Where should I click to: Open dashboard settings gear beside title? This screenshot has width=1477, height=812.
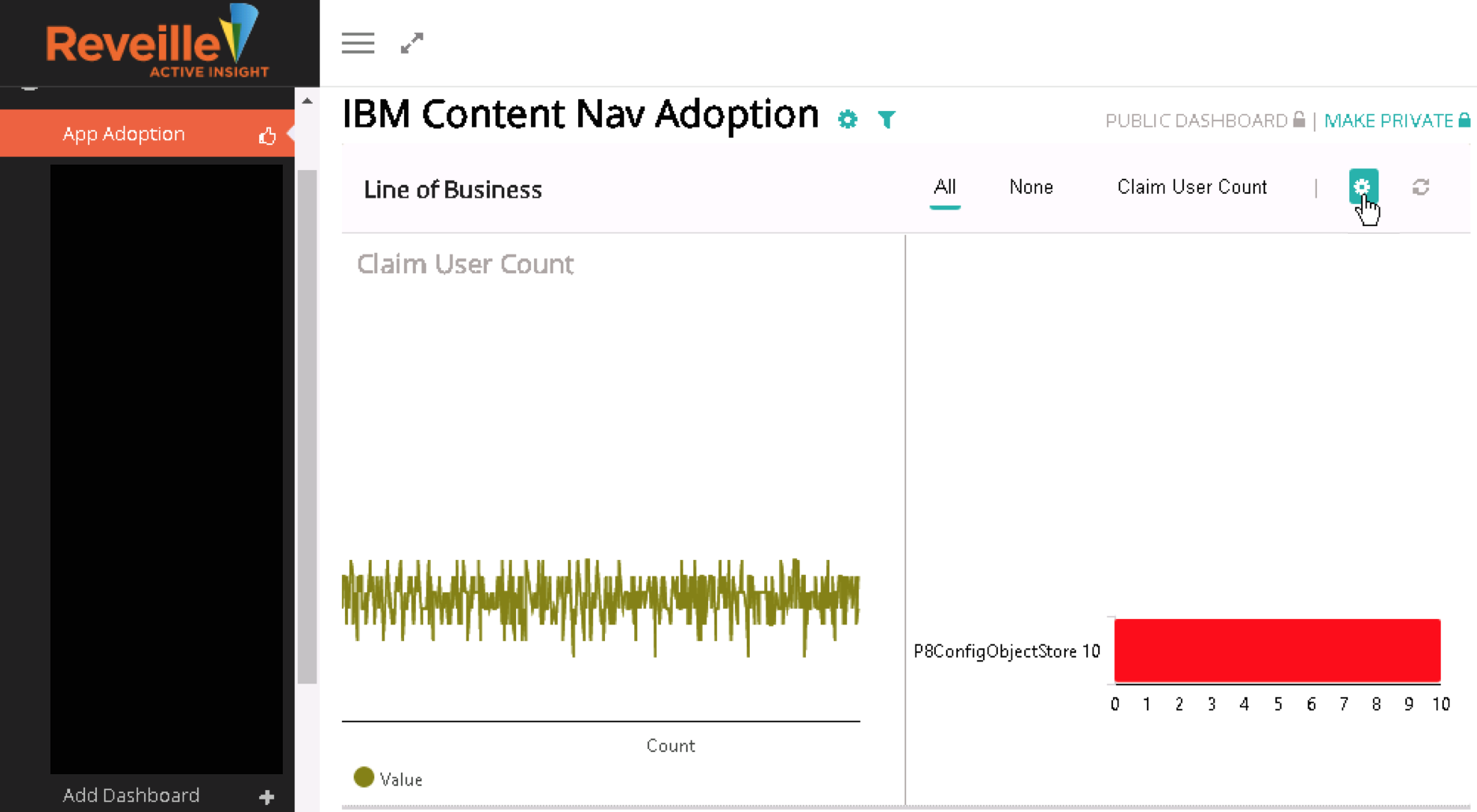coord(848,119)
